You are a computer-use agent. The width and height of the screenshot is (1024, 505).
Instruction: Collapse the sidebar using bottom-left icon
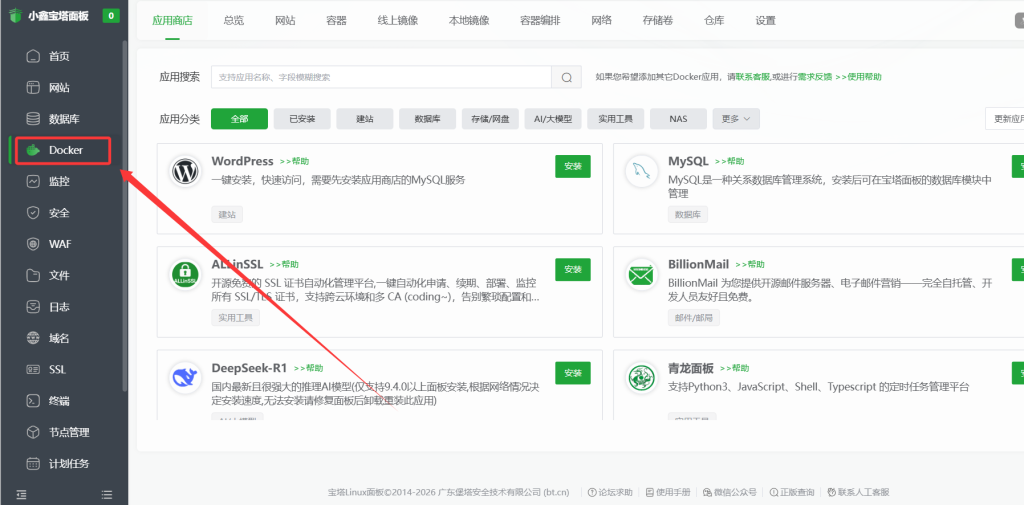tap(21, 494)
